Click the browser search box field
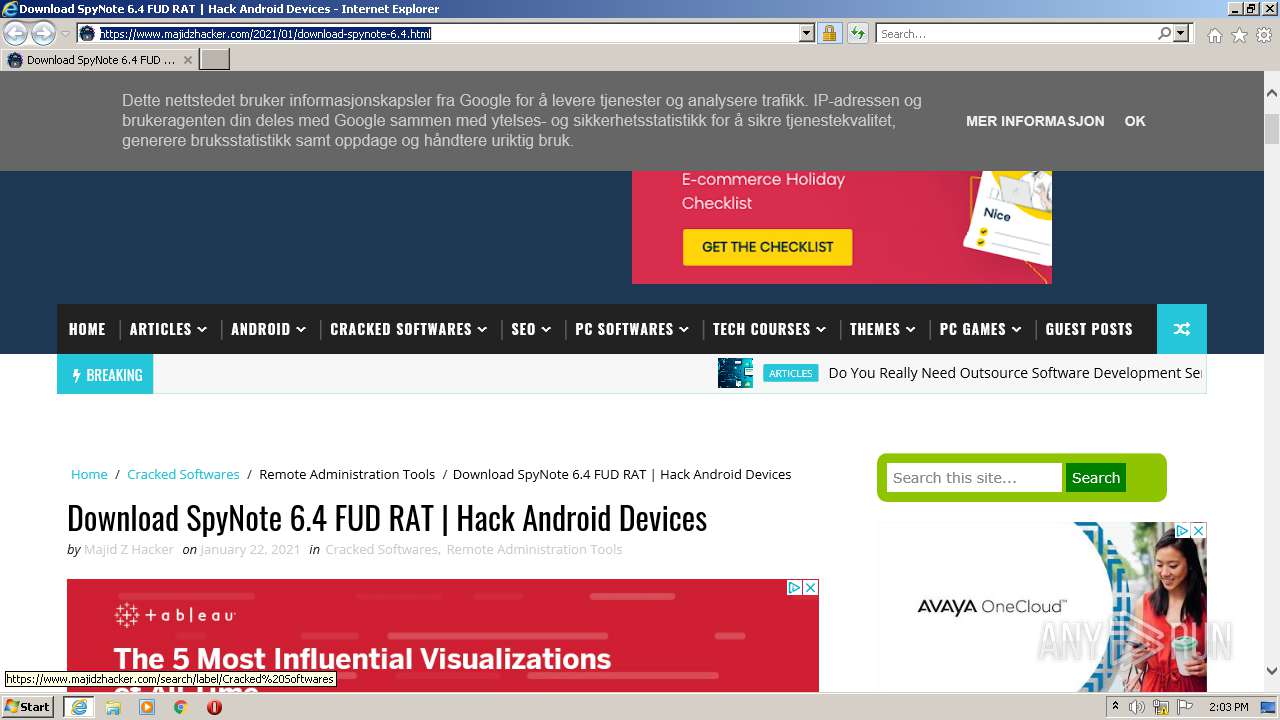 (x=1016, y=33)
